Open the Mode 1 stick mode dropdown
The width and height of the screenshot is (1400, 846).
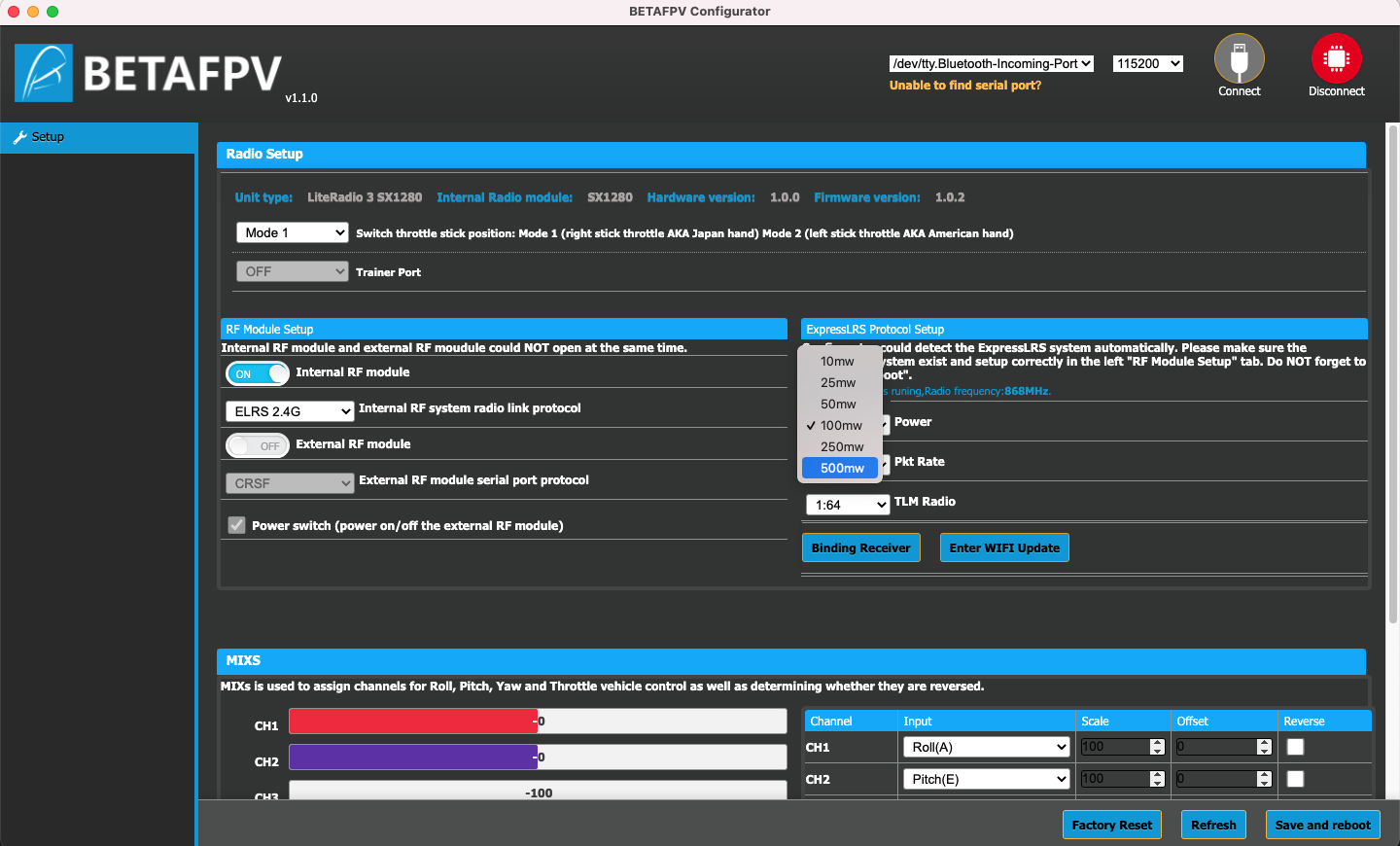tap(292, 232)
